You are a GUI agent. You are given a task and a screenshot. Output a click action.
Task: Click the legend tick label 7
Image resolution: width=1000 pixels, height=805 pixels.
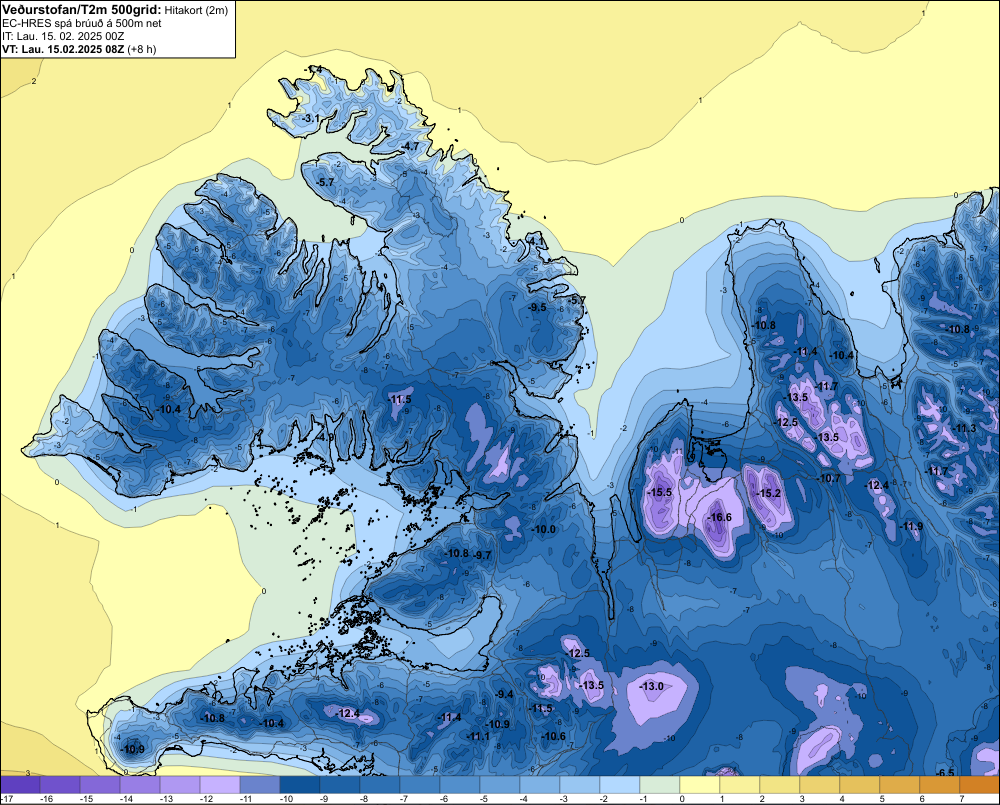[962, 799]
